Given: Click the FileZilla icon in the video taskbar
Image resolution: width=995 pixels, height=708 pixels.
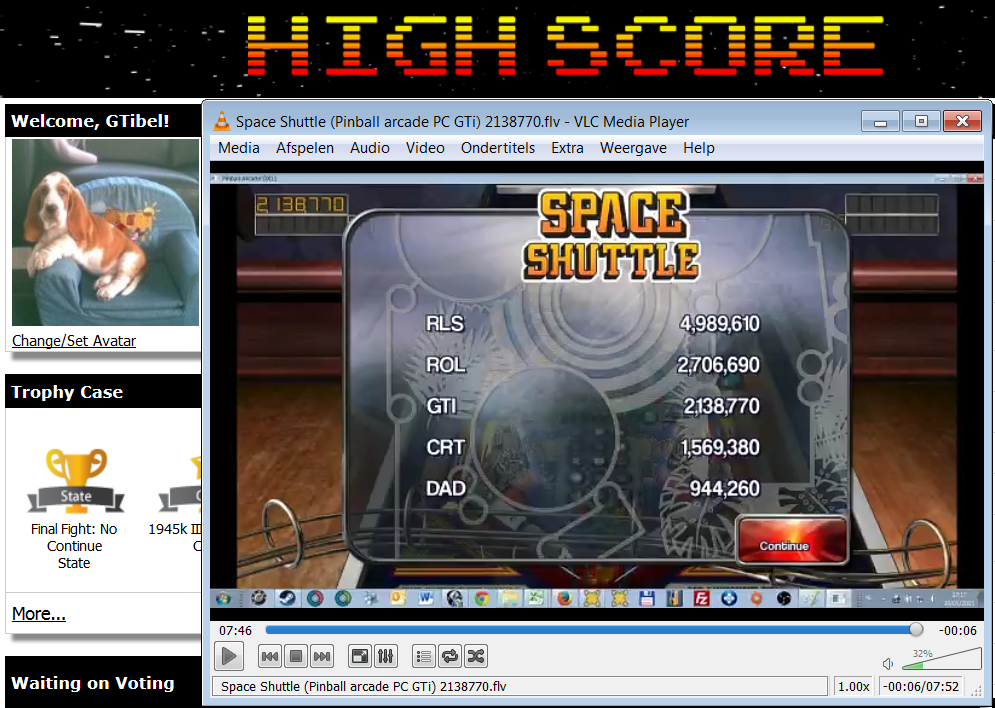Looking at the screenshot, I should pyautogui.click(x=701, y=598).
